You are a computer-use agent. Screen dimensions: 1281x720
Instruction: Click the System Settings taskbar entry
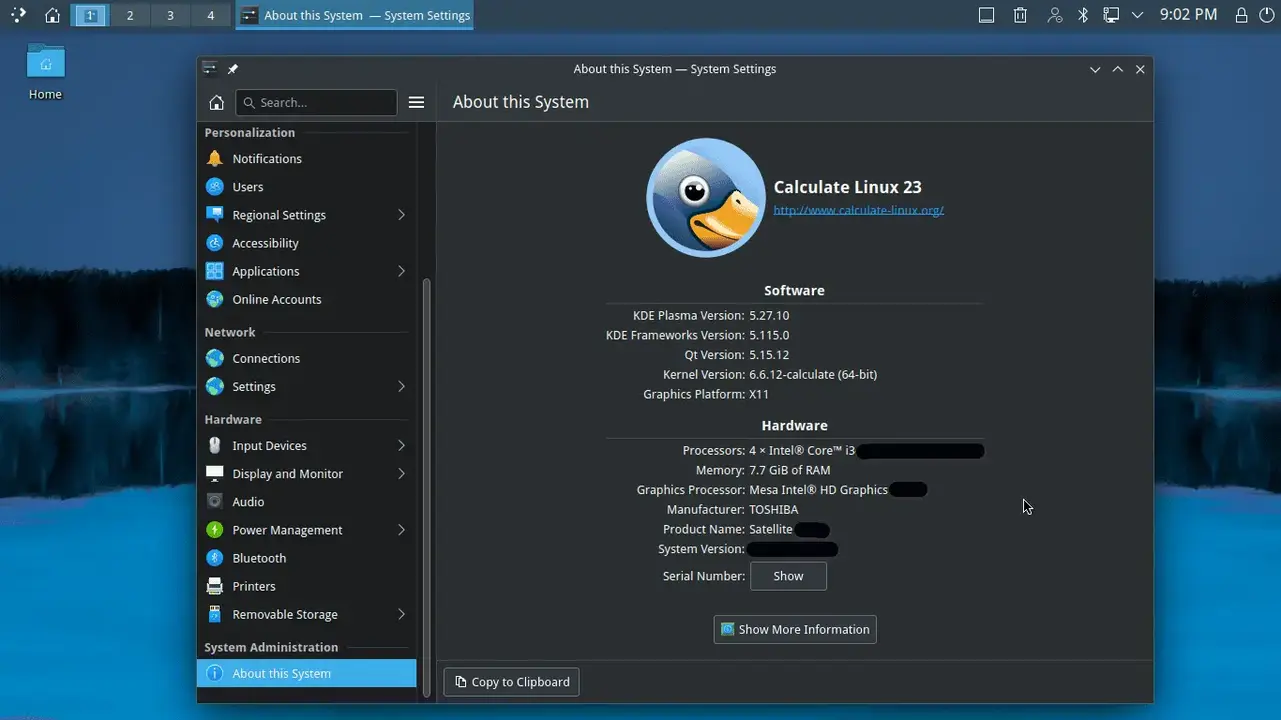point(355,15)
